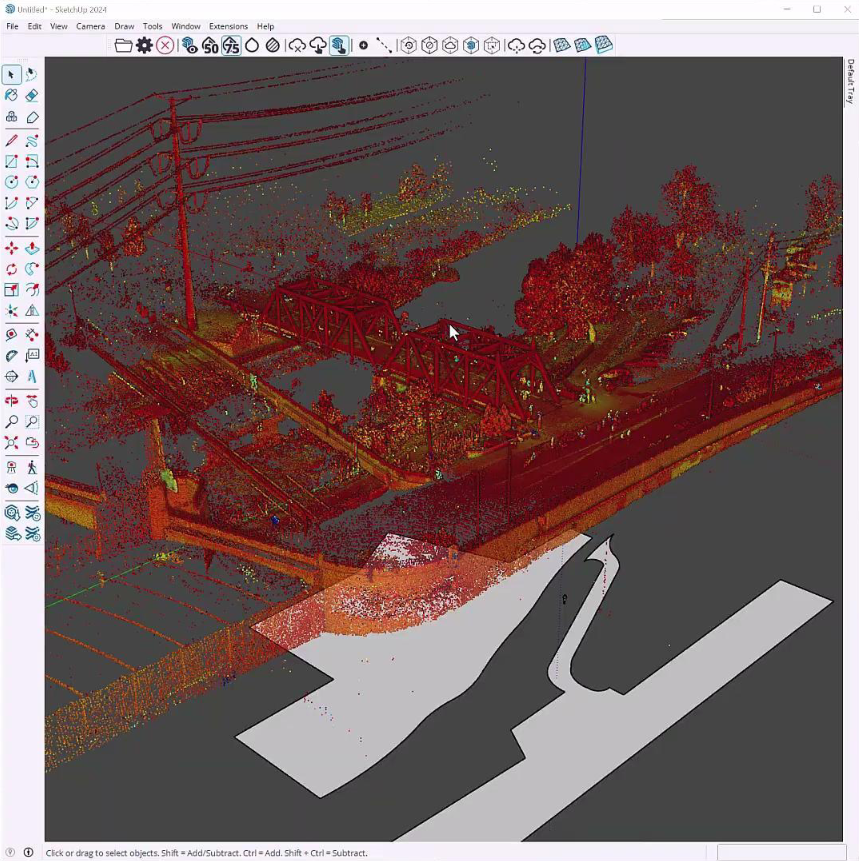
Task: Toggle point cloud visibility with red X icon
Action: point(167,45)
